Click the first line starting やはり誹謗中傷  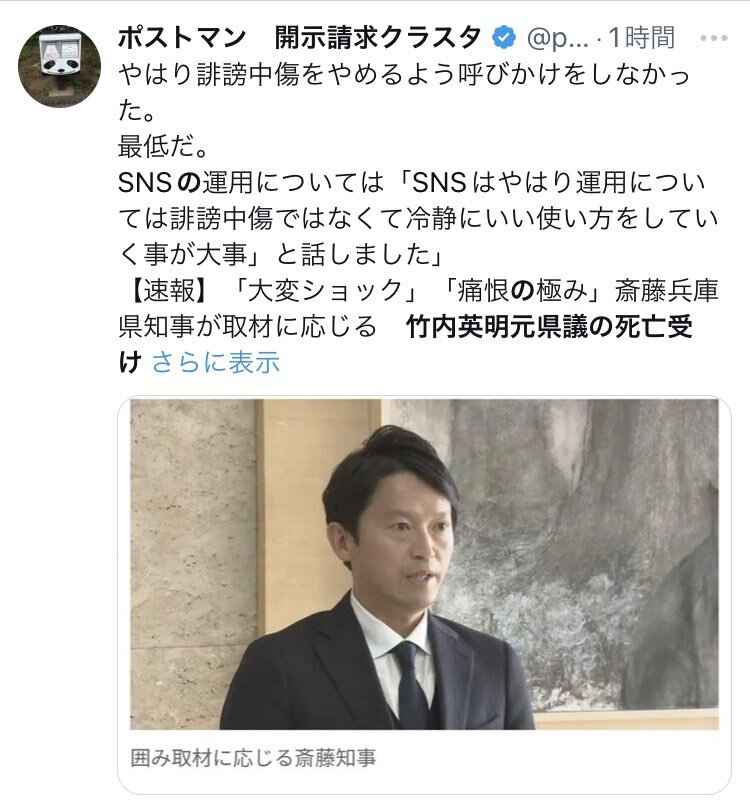click(404, 75)
